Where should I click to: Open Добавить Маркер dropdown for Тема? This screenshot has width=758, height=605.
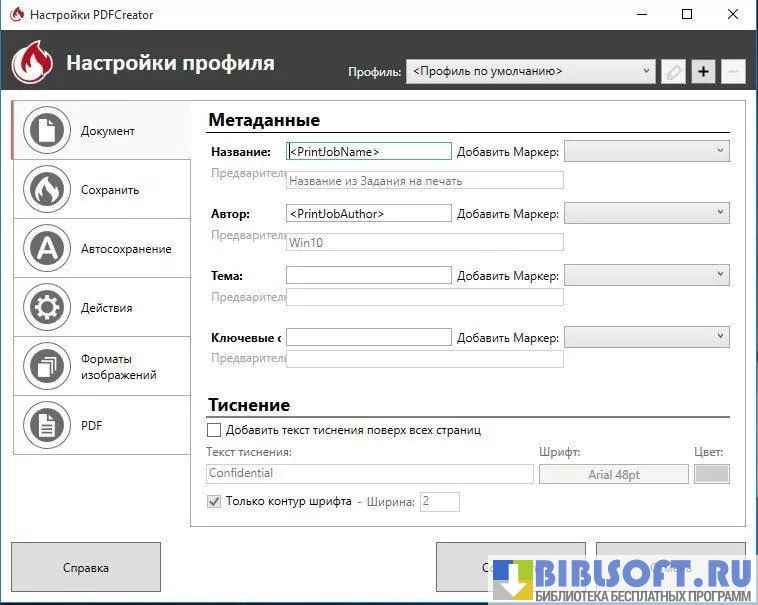coord(646,275)
